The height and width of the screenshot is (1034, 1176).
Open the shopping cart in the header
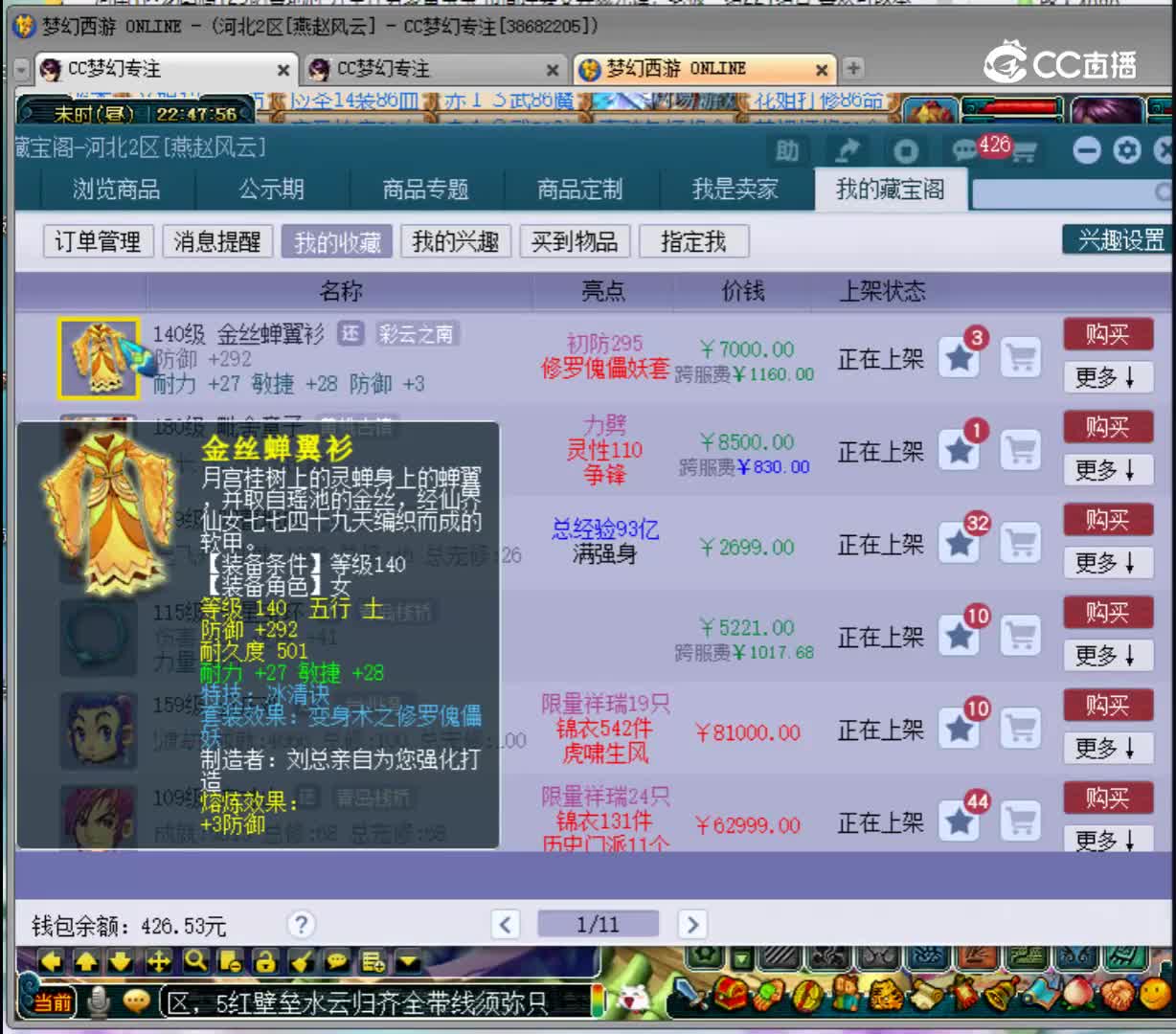tap(1024, 151)
